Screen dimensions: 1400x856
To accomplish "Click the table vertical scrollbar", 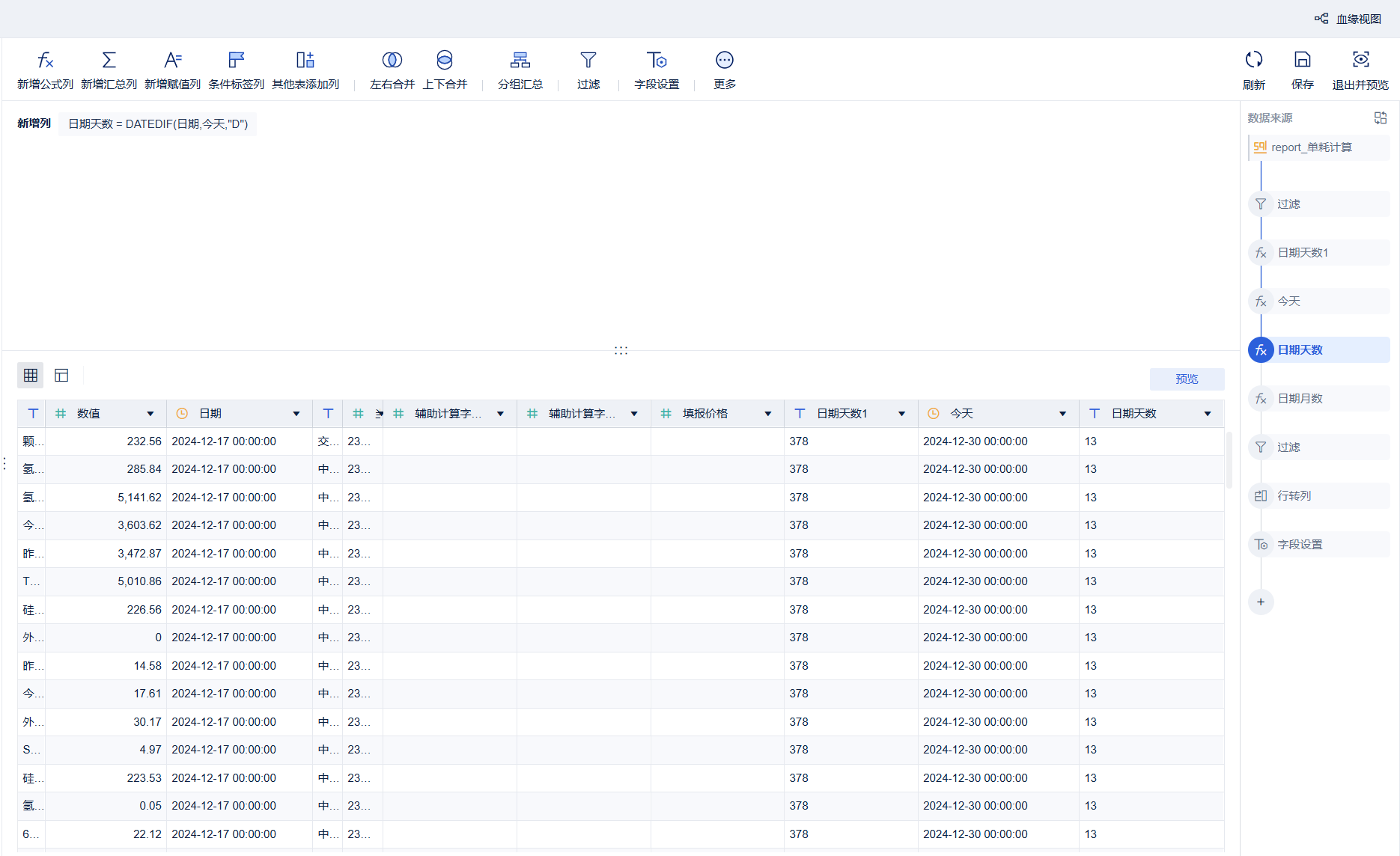I will (x=1229, y=459).
